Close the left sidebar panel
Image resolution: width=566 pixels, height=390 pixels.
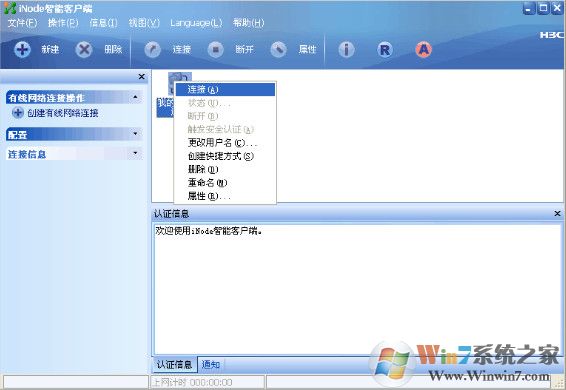click(x=142, y=77)
